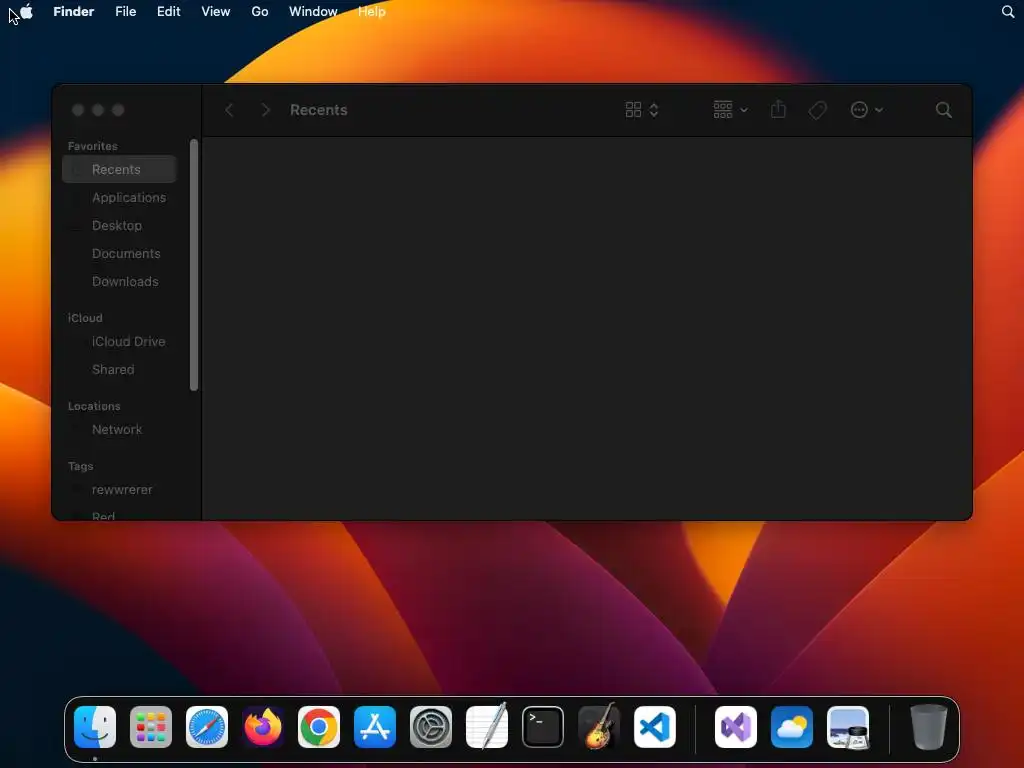The image size is (1024, 768).
Task: Select Downloads in the sidebar
Action: tap(120, 281)
